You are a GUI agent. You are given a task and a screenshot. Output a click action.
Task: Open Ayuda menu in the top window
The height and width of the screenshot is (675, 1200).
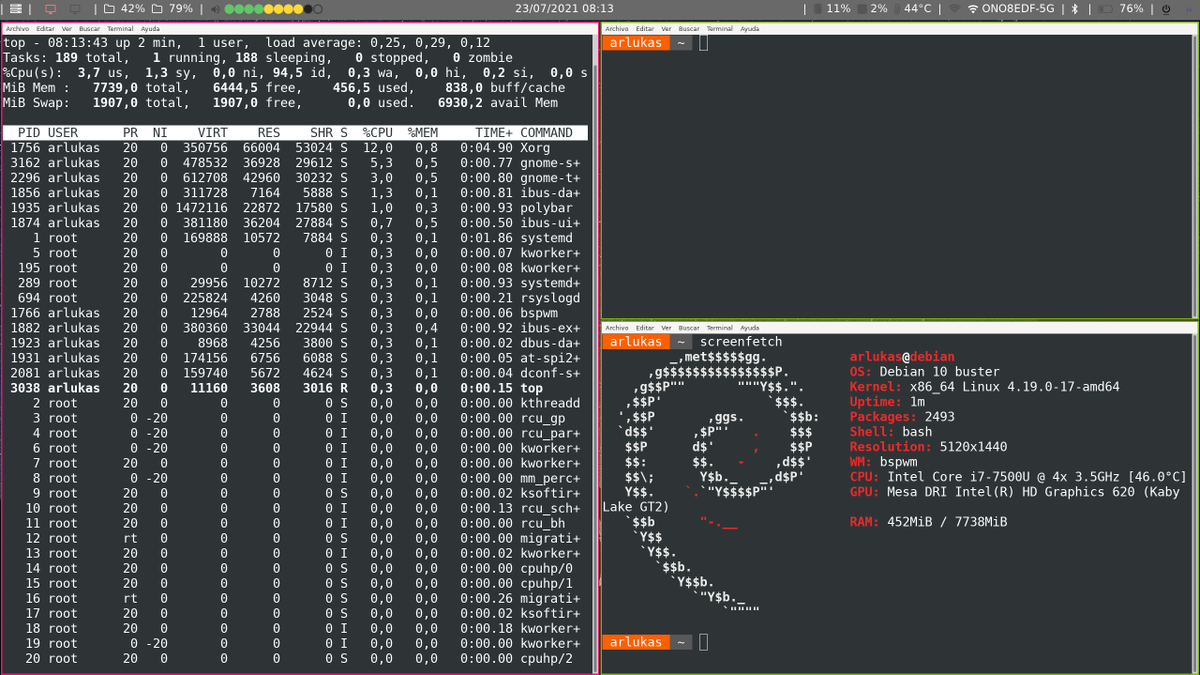[150, 29]
